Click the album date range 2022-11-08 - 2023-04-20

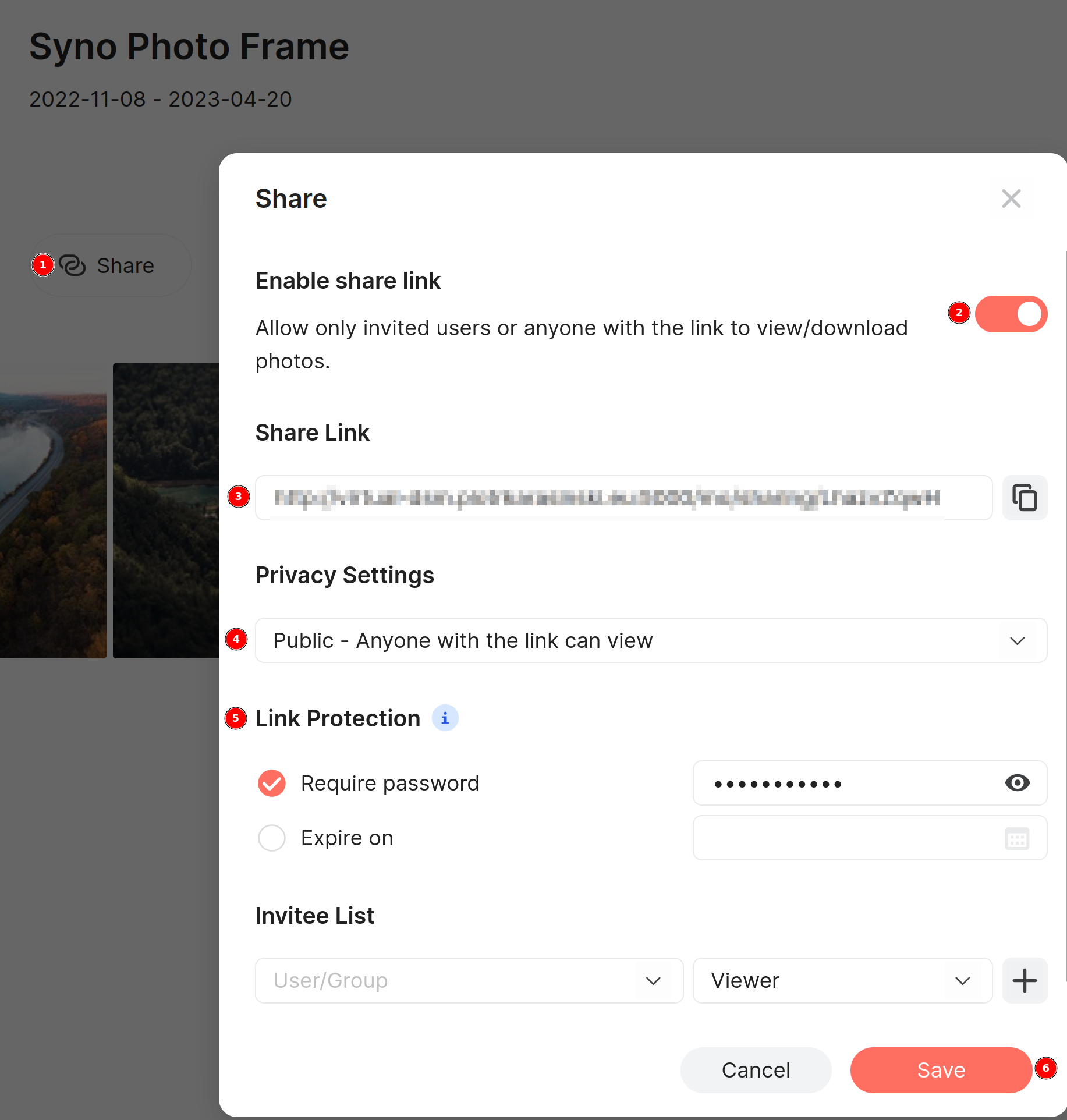point(161,99)
